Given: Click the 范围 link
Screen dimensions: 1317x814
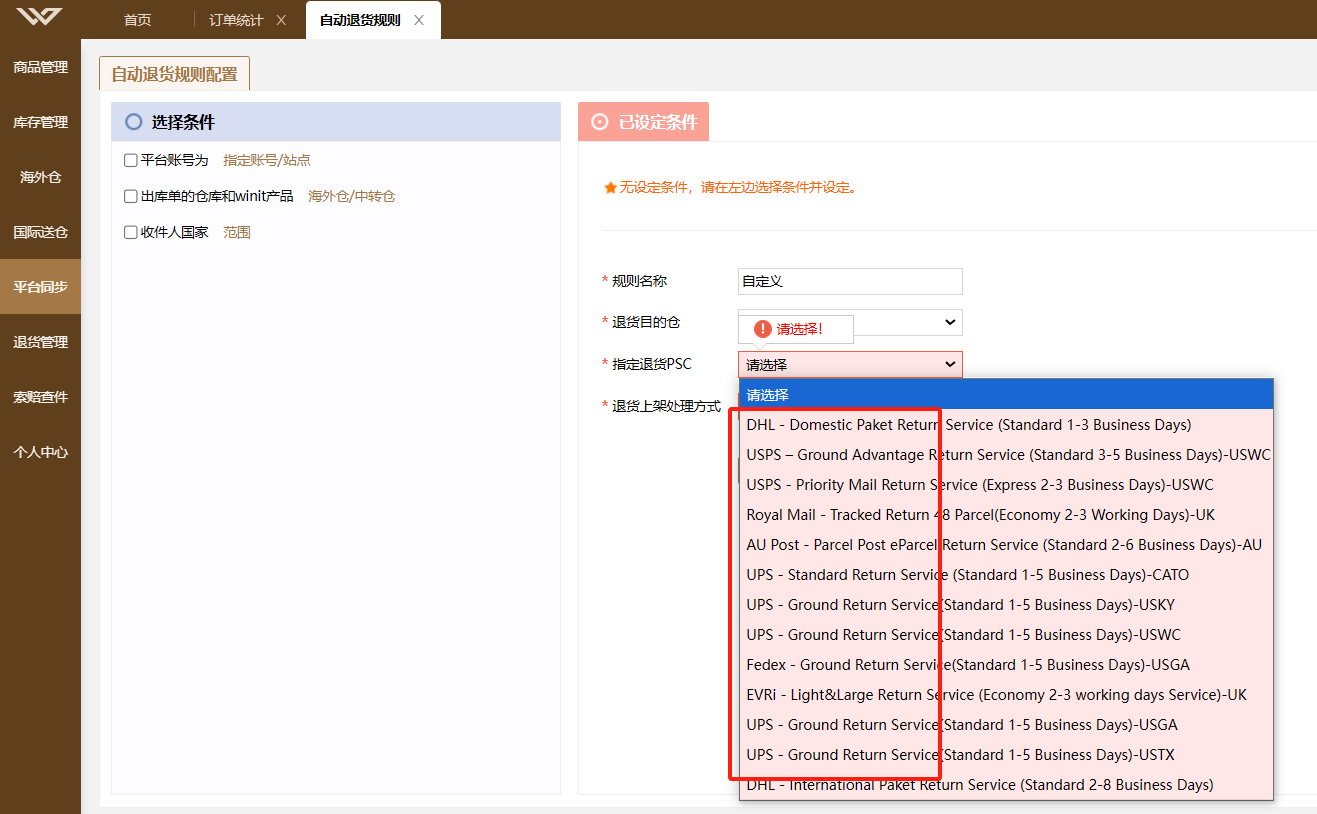Looking at the screenshot, I should [x=237, y=232].
